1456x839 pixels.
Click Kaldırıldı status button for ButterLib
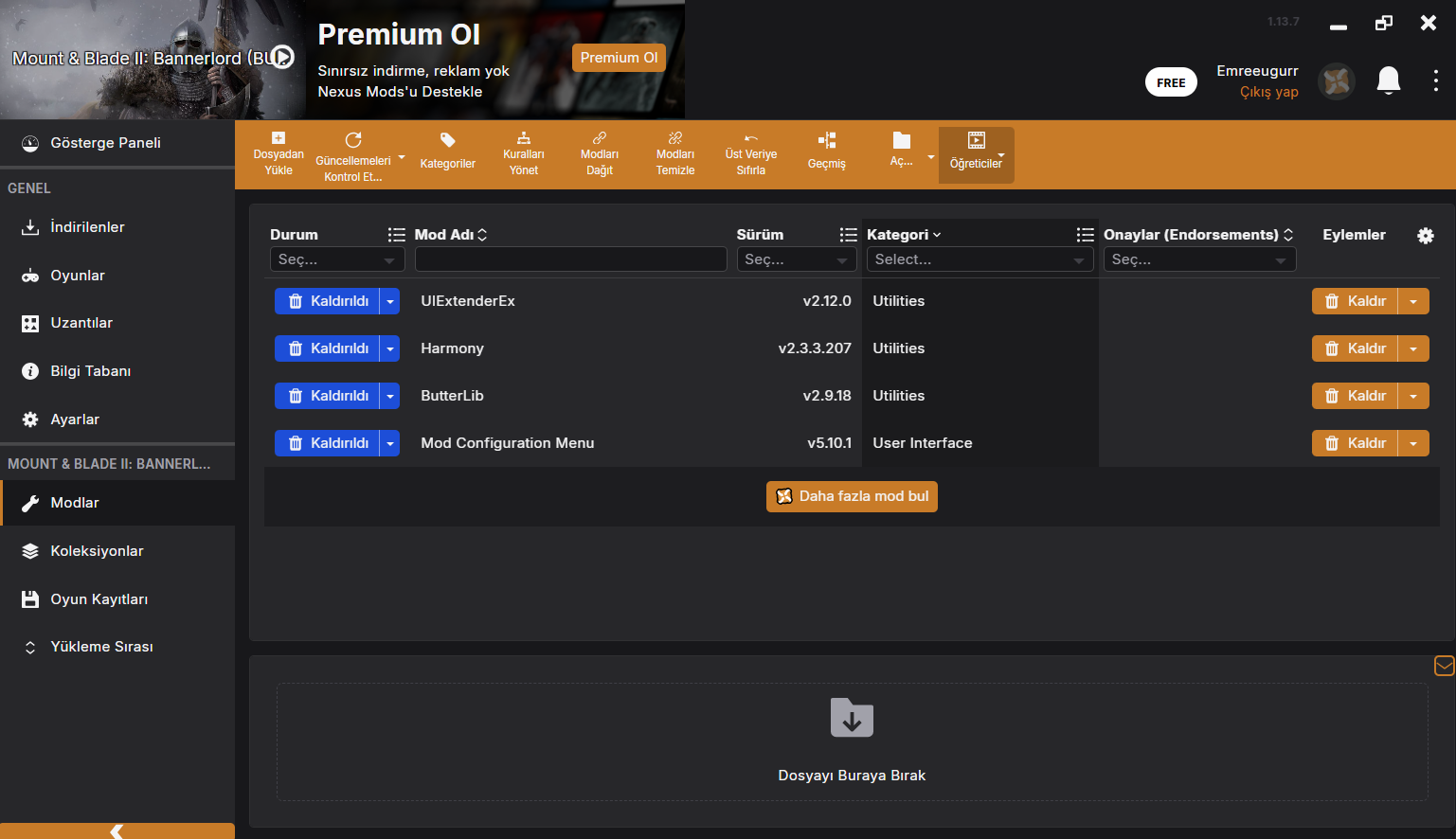pos(327,396)
